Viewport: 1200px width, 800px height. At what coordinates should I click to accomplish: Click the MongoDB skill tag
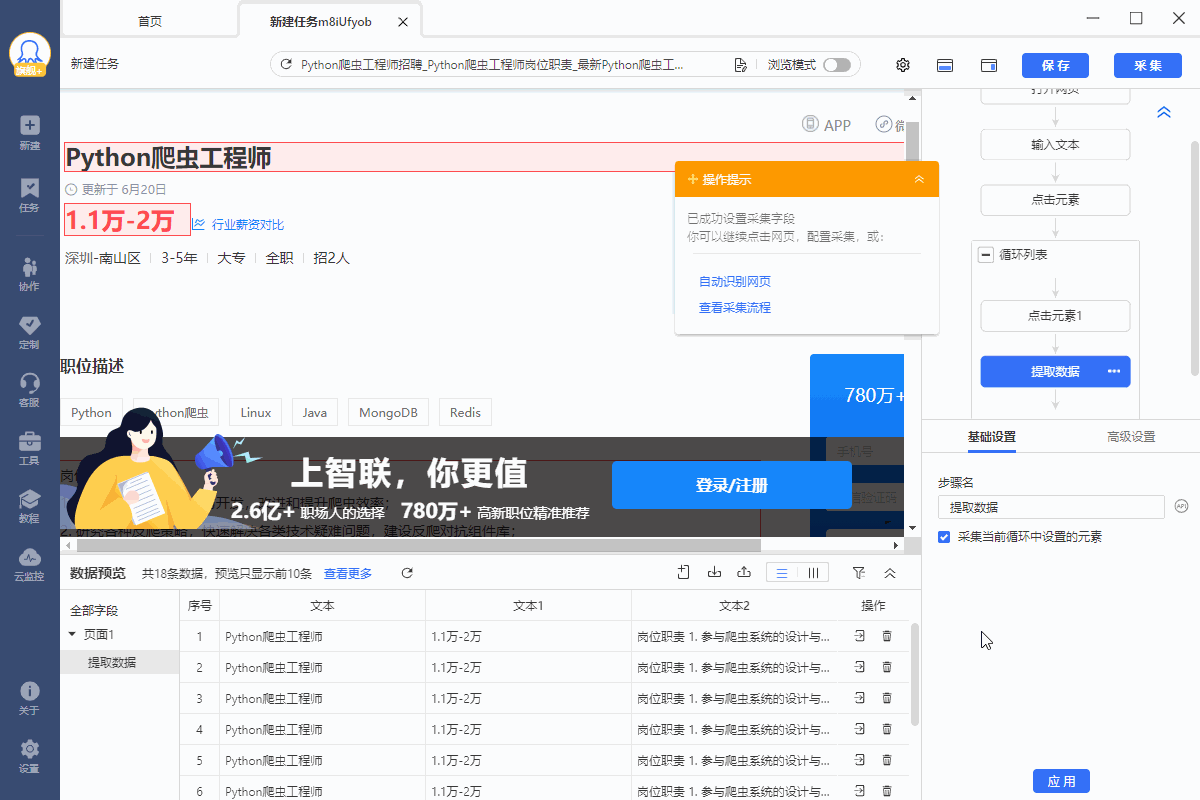pos(390,413)
